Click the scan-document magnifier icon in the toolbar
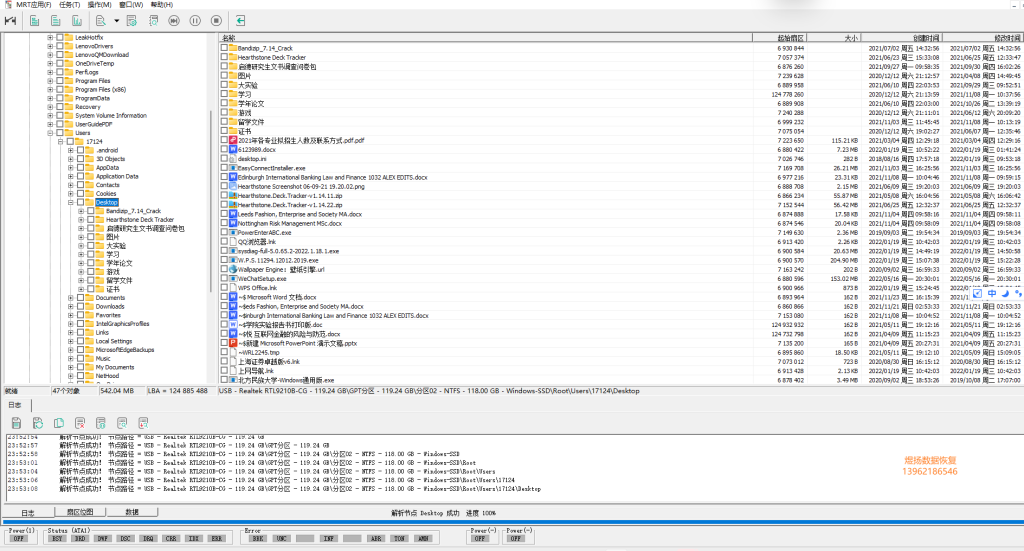The width and height of the screenshot is (1024, 551). coord(153,21)
